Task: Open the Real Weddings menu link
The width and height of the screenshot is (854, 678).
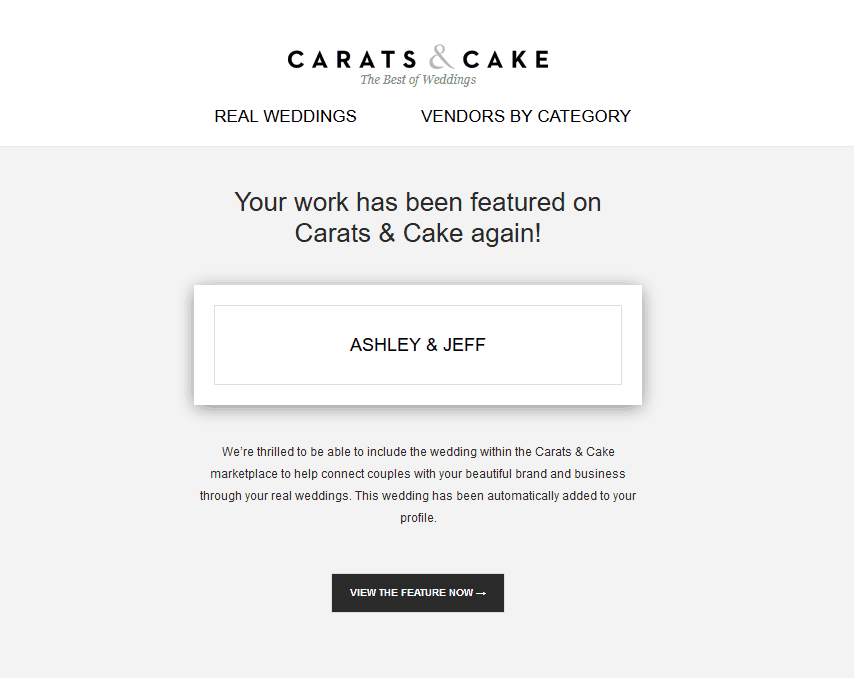Action: tap(285, 116)
